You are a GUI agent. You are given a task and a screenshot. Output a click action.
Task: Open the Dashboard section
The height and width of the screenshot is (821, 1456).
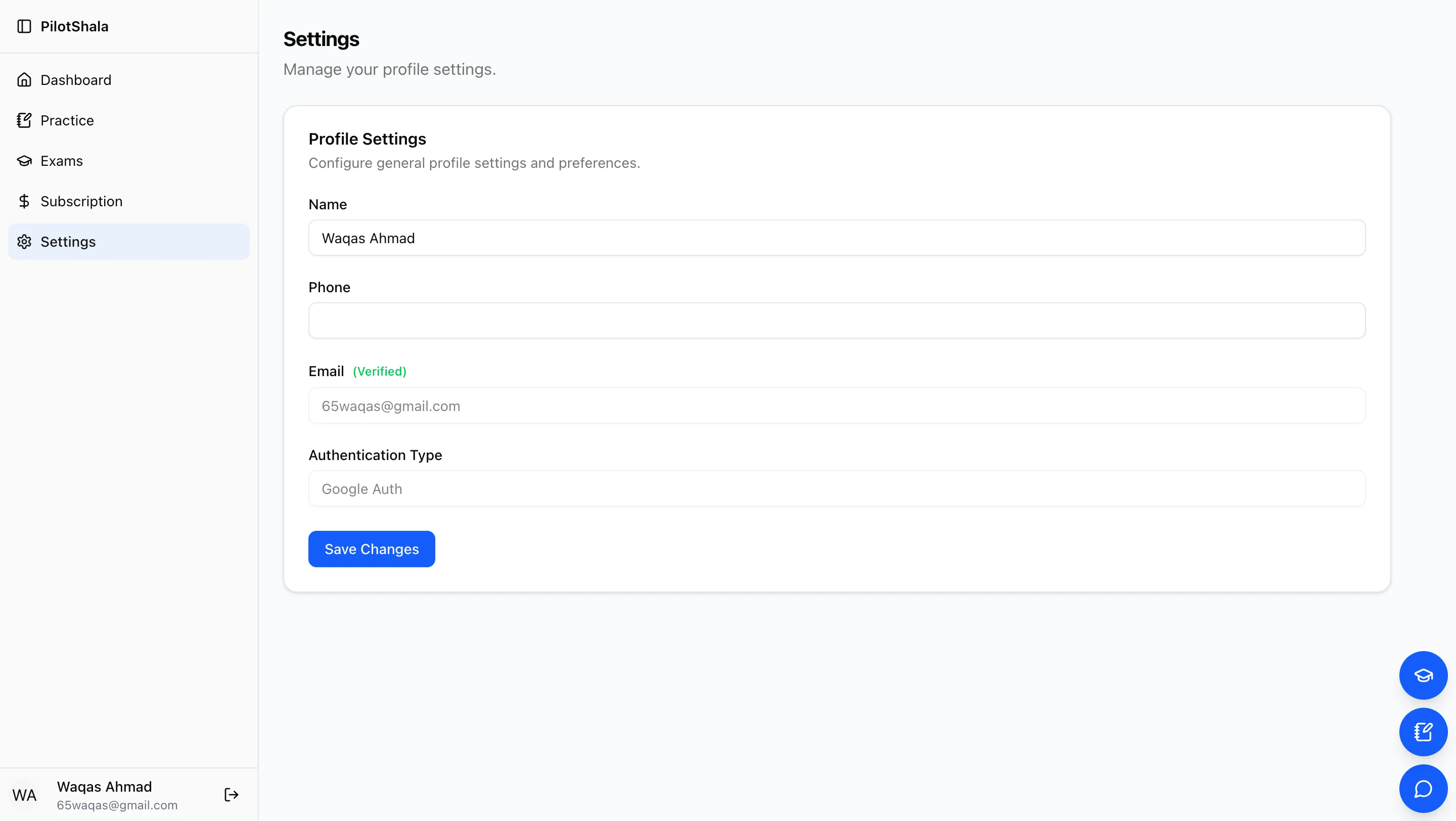(x=76, y=80)
